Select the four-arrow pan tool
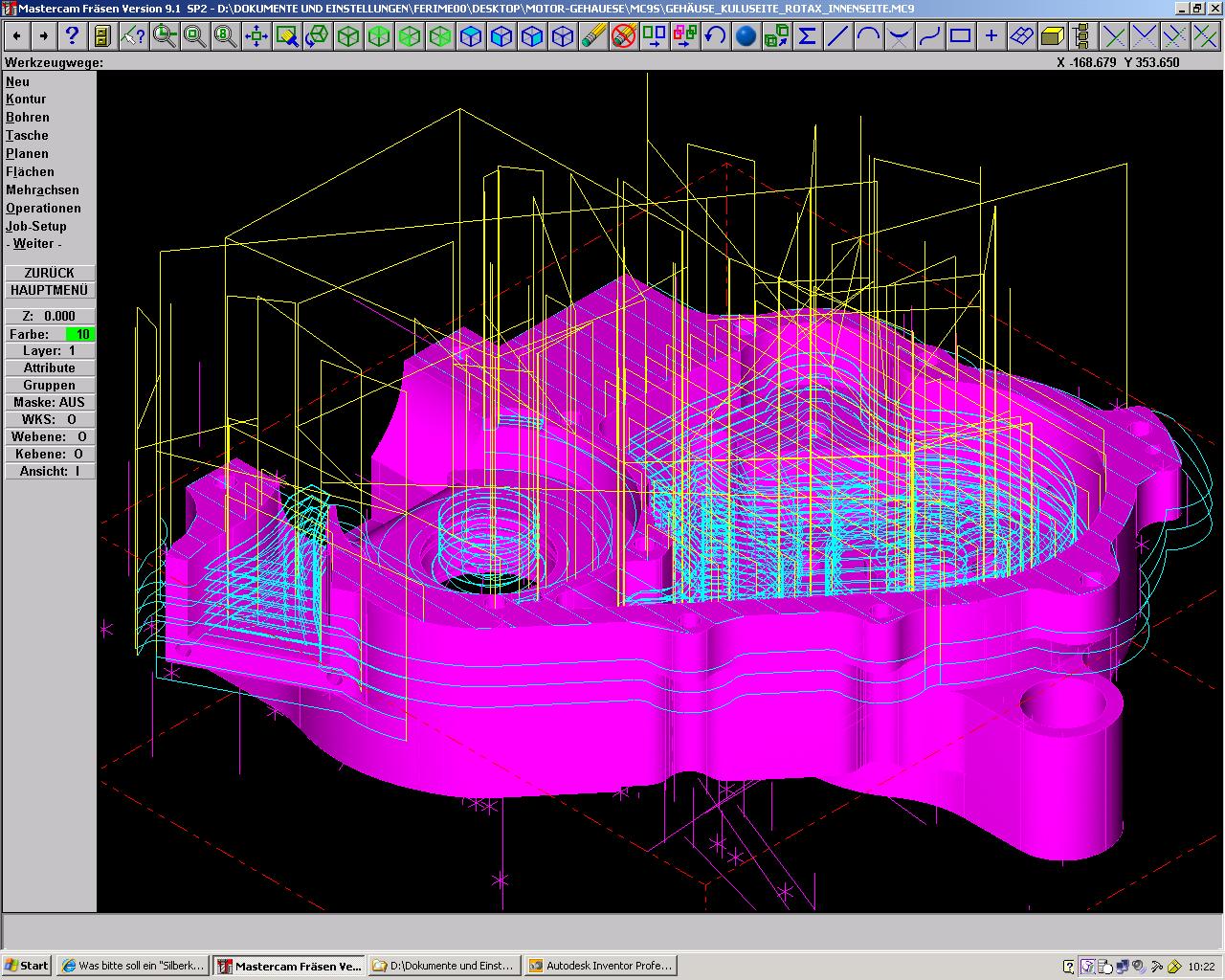Image resolution: width=1225 pixels, height=980 pixels. 256,36
